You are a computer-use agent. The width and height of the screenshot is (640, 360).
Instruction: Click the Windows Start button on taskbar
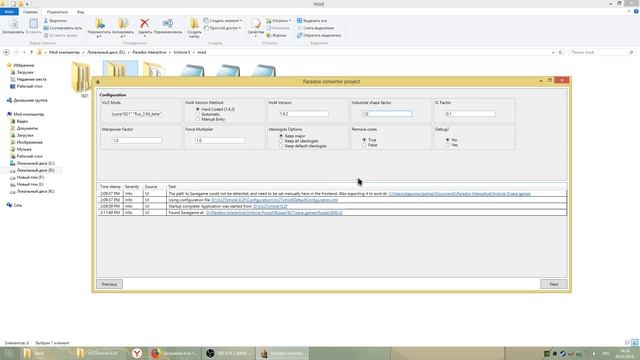tap(9, 353)
